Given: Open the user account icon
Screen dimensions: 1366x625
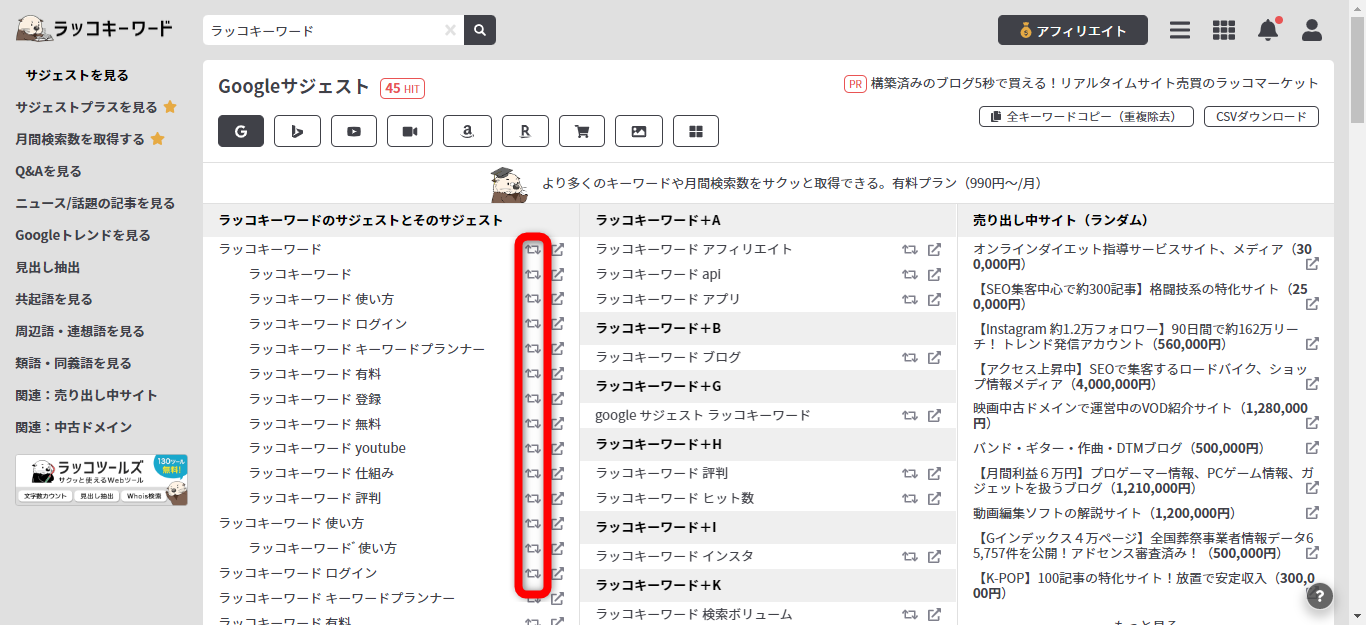Looking at the screenshot, I should click(1312, 30).
